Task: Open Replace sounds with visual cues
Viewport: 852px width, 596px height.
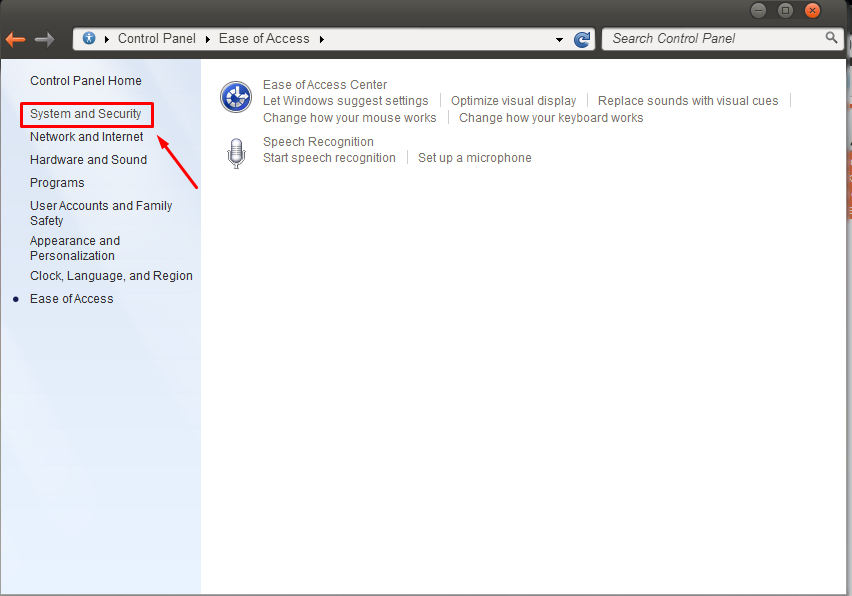Action: (688, 100)
